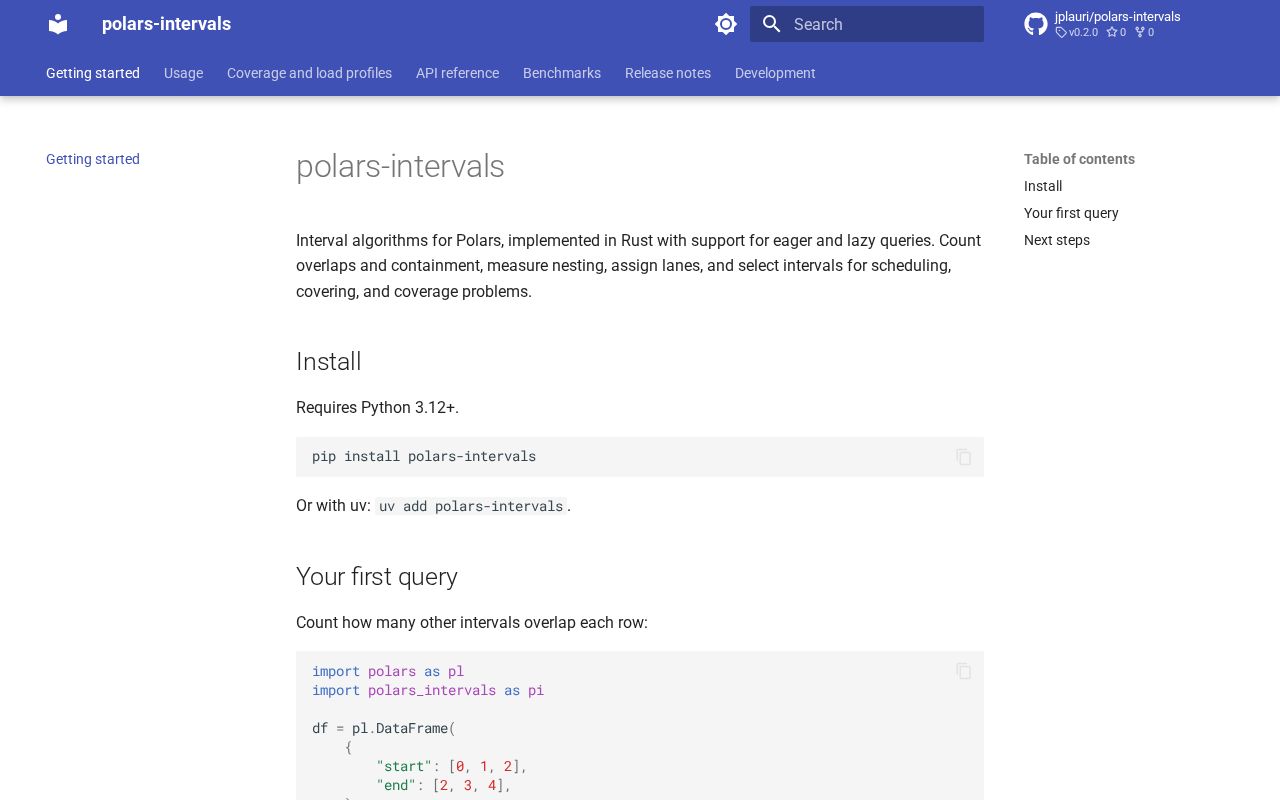Click the magnifying glass search icon
Screen dimensions: 1280x800
click(771, 24)
